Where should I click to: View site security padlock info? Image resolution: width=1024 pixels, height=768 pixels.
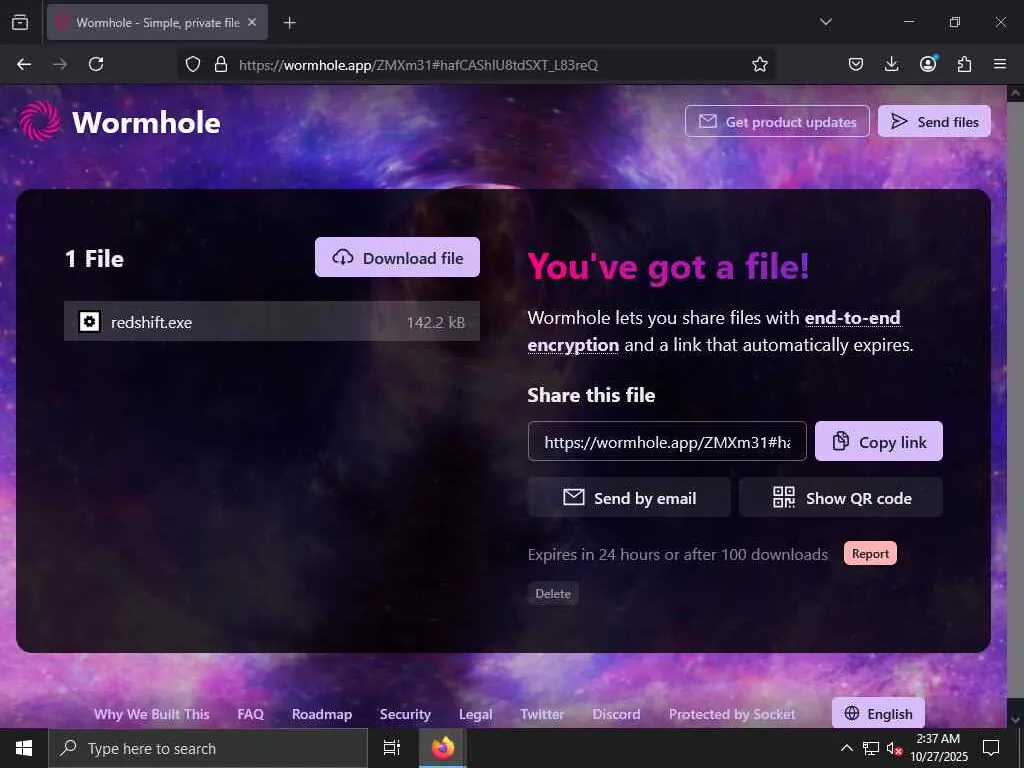[x=221, y=64]
